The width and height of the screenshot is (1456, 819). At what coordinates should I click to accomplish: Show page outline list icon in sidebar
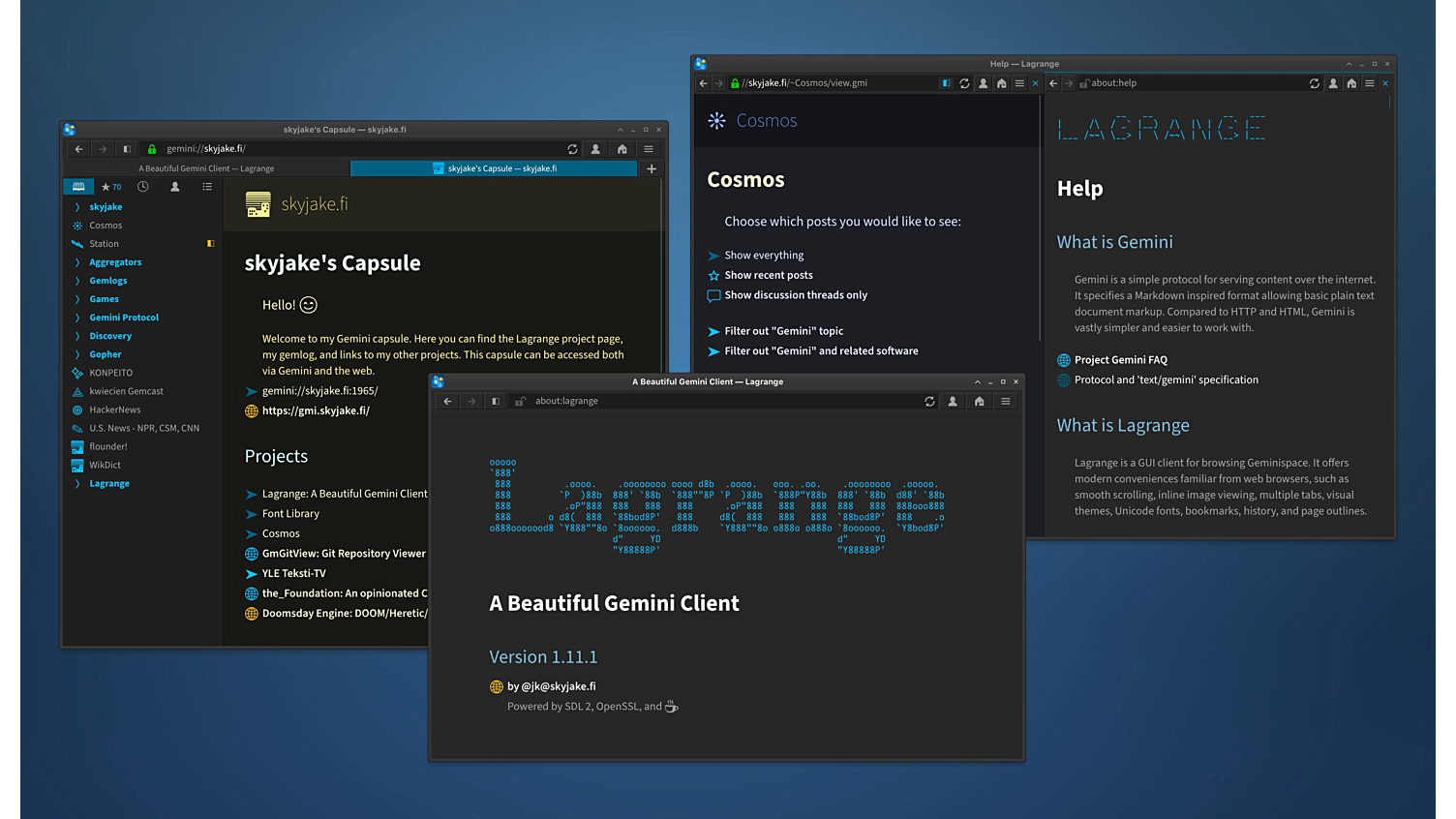(x=207, y=187)
